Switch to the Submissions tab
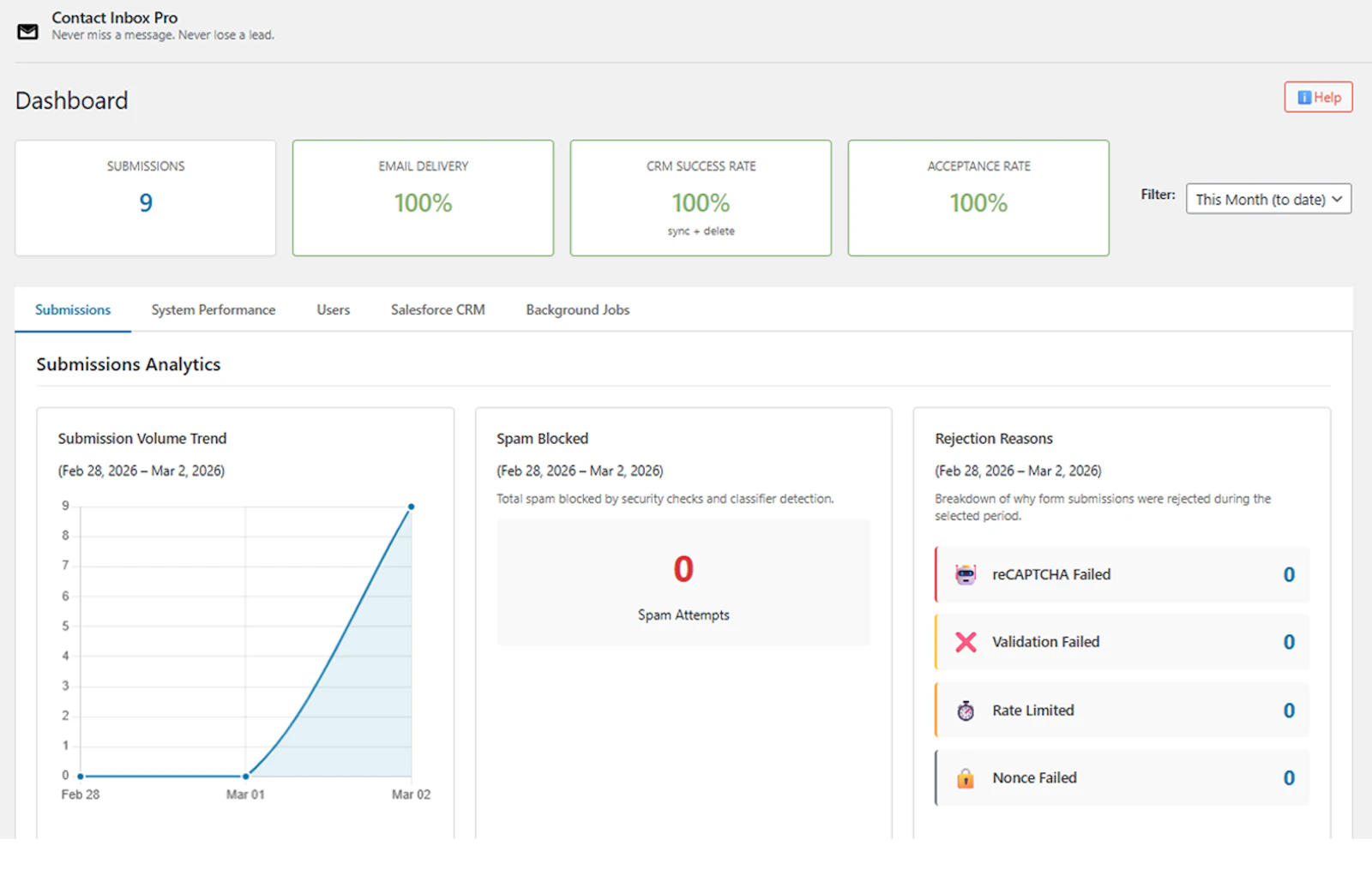Viewport: 1372px width, 882px height. [x=73, y=309]
